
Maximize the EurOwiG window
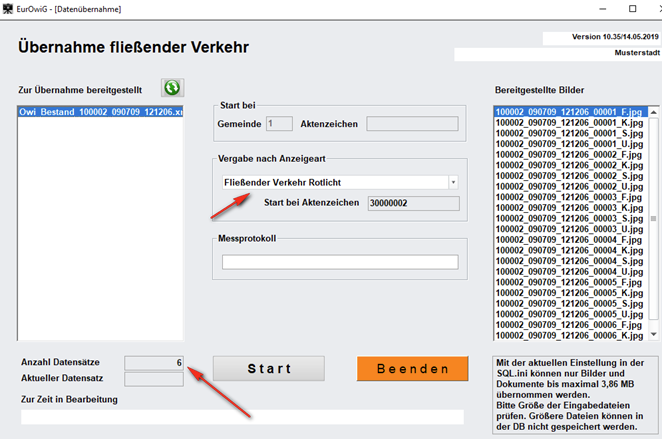631,8
